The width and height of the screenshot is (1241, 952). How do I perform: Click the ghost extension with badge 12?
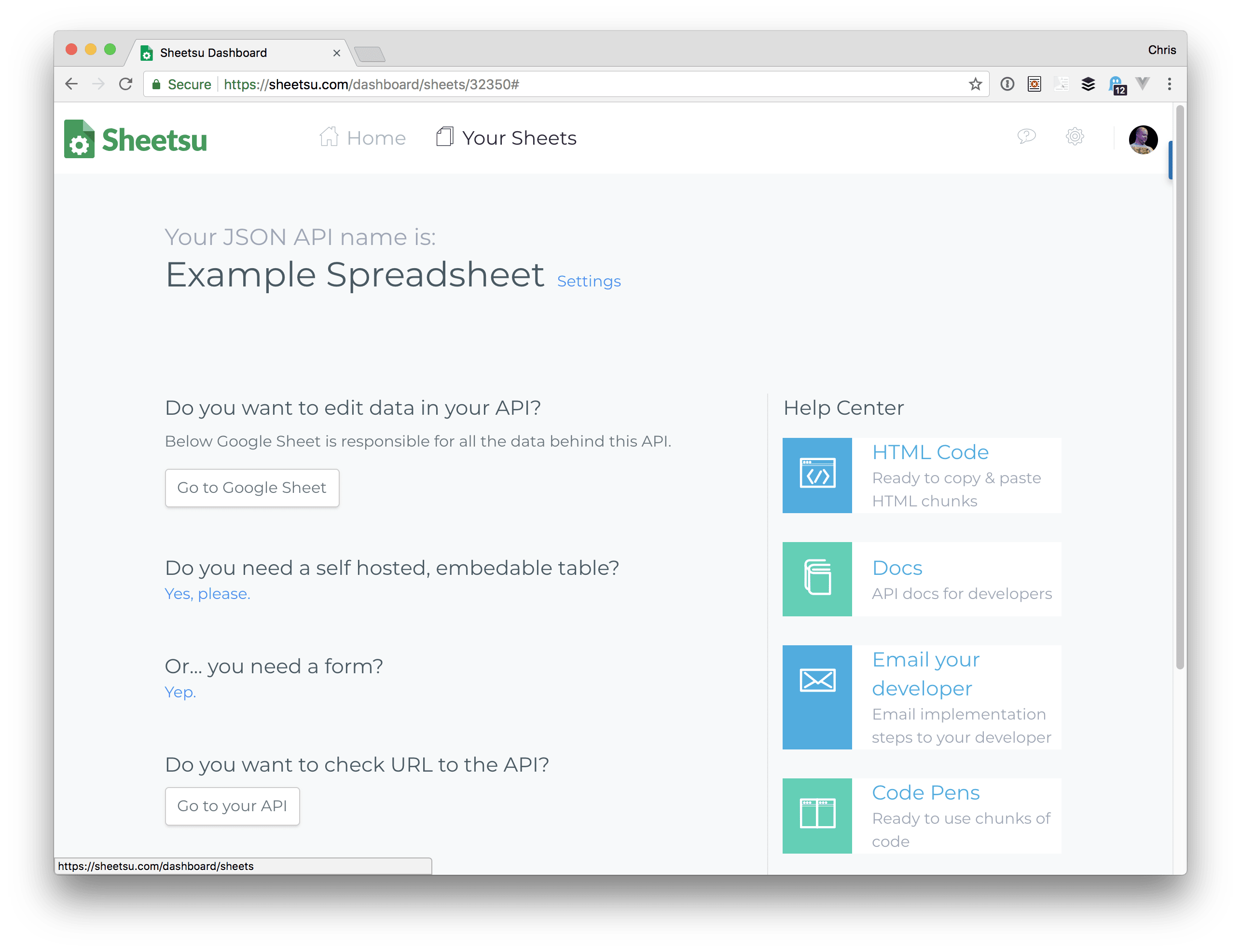1117,85
